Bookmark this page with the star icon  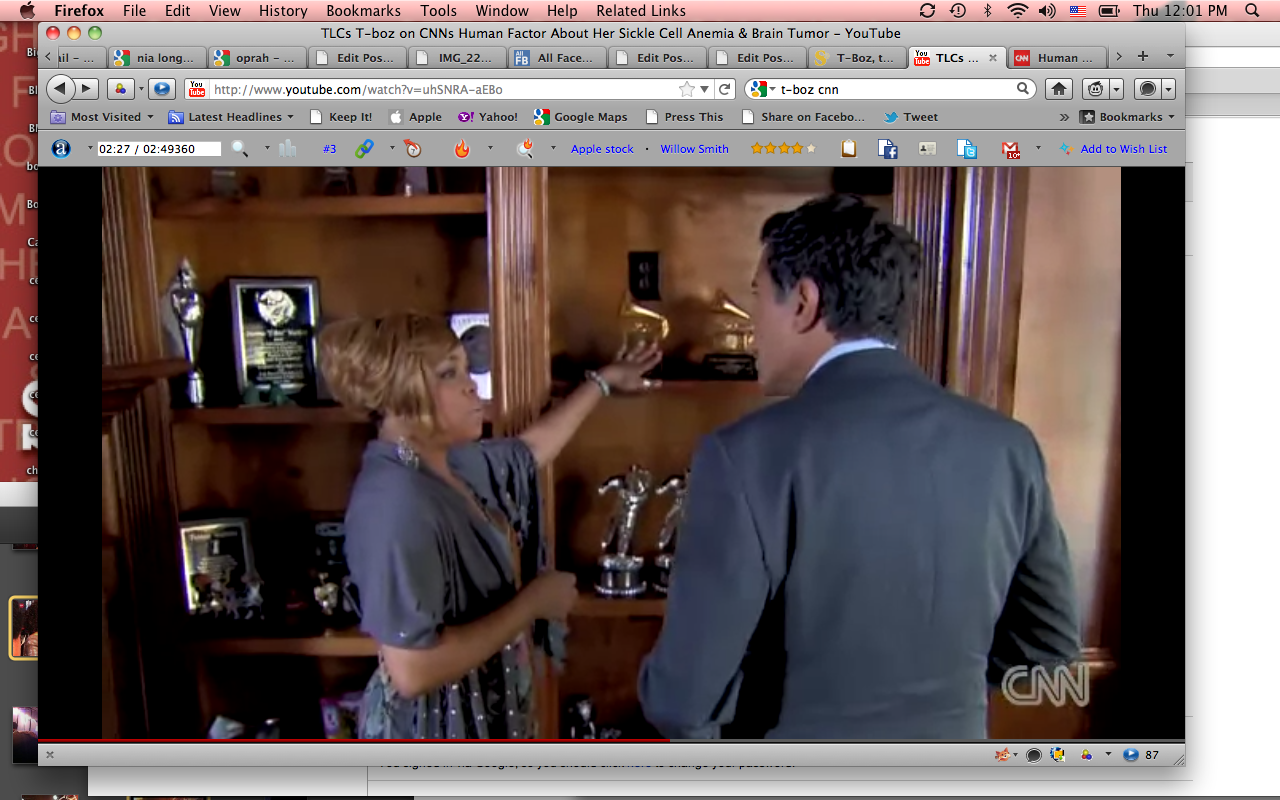coord(687,89)
